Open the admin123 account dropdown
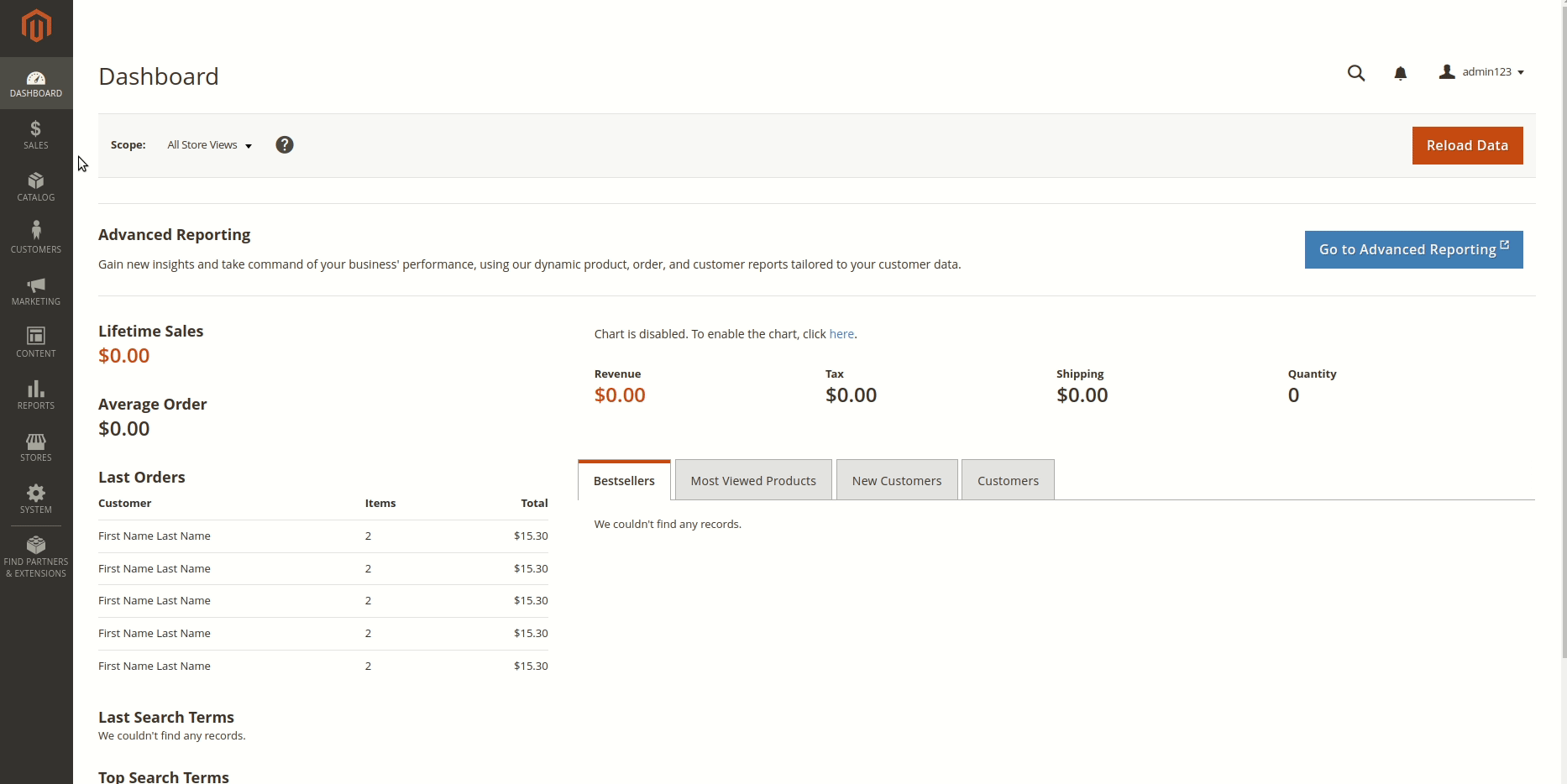Viewport: 1567px width, 784px height. [x=1486, y=71]
